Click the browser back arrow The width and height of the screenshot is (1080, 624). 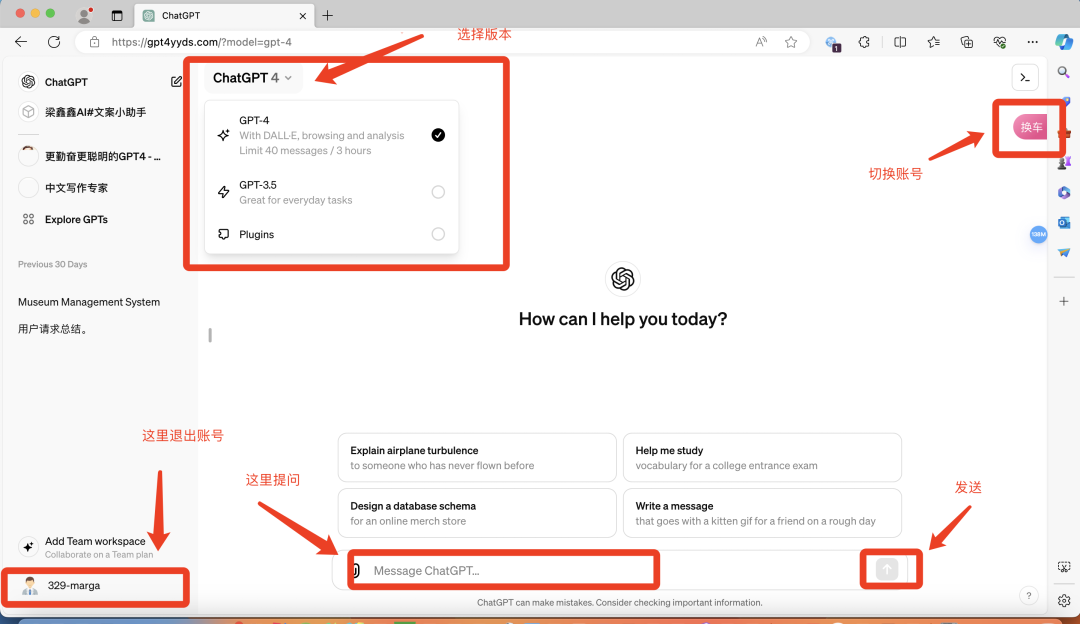(21, 42)
